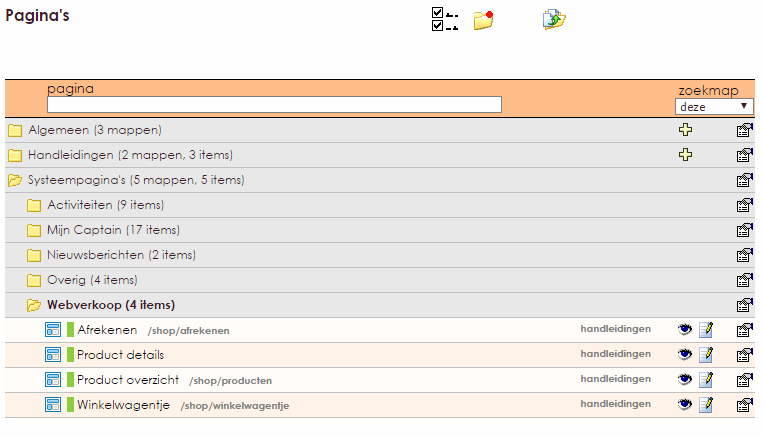The image size is (763, 437).
Task: Click green status bar of Product overzicht
Action: coord(71,380)
